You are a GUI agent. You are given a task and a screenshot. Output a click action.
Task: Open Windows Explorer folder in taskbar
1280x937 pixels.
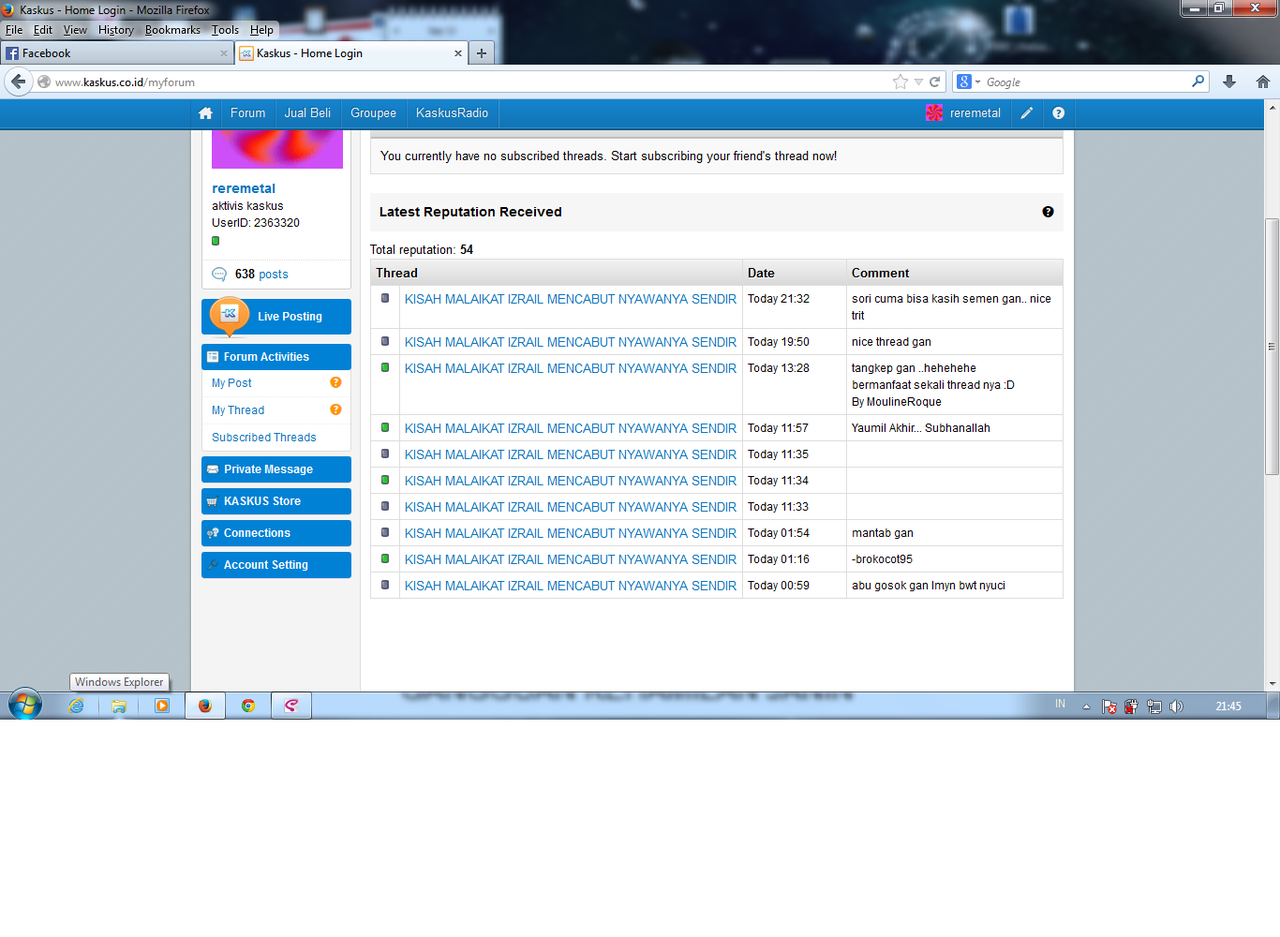[x=119, y=705]
